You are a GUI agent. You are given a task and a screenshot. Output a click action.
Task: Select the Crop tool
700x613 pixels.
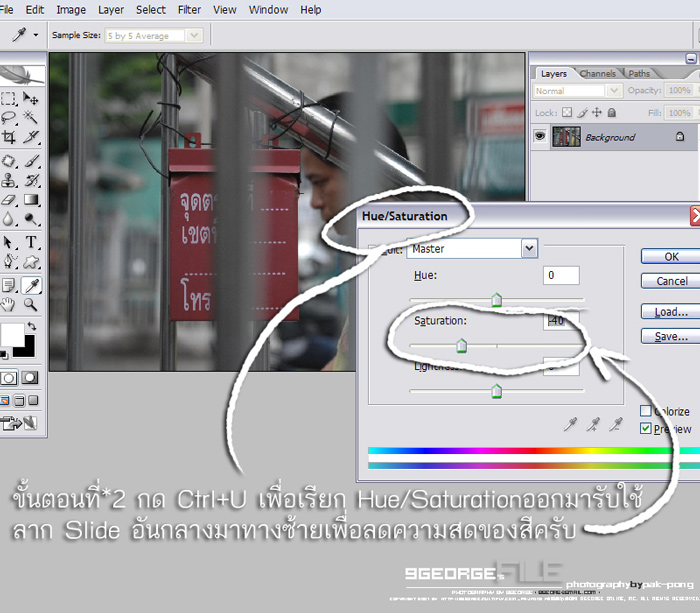pos(8,137)
